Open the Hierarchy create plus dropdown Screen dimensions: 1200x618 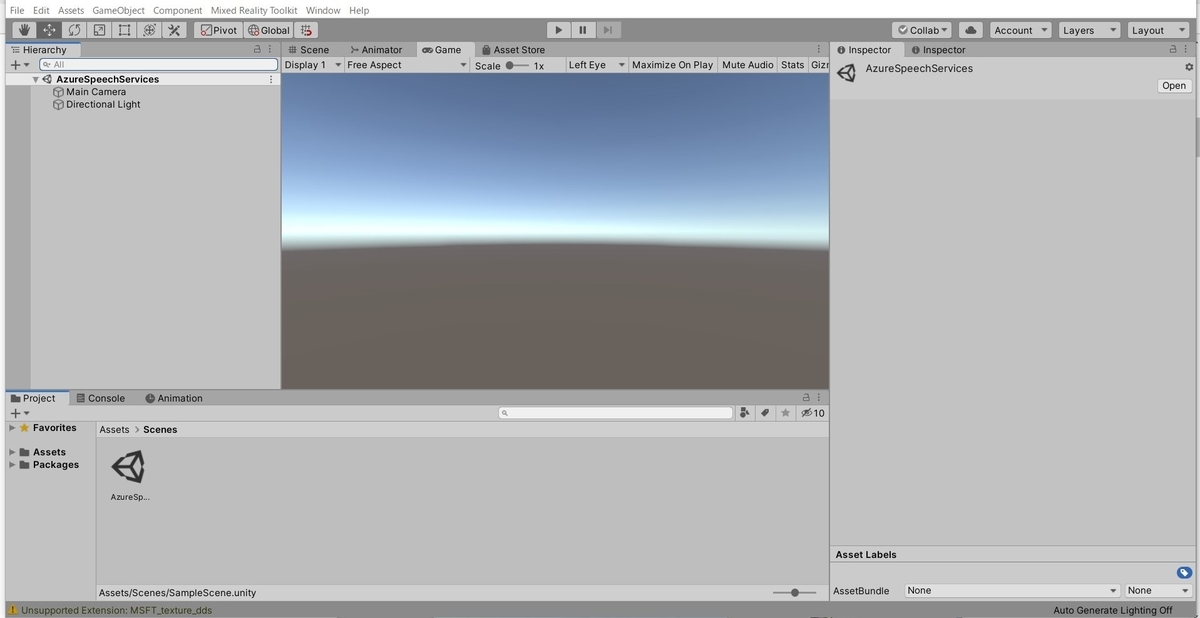[x=20, y=65]
